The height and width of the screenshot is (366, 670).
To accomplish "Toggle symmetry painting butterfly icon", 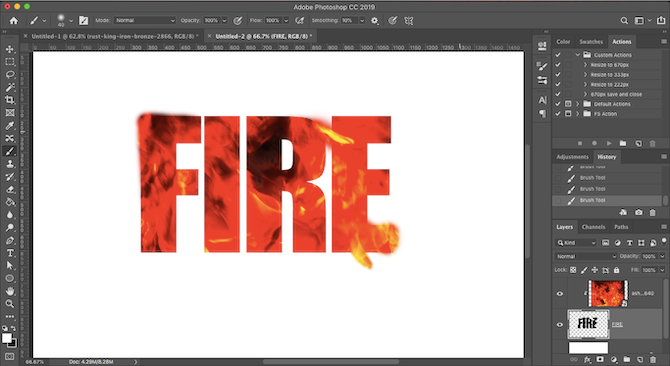I will (x=409, y=20).
